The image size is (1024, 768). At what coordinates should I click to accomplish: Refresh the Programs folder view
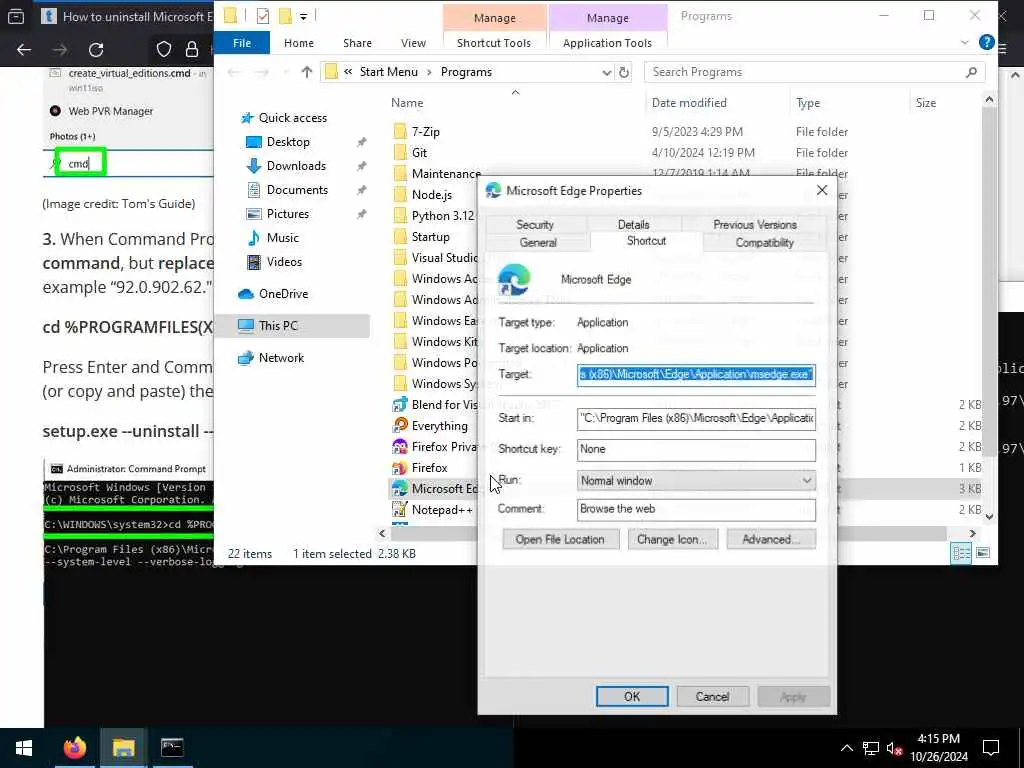point(624,72)
